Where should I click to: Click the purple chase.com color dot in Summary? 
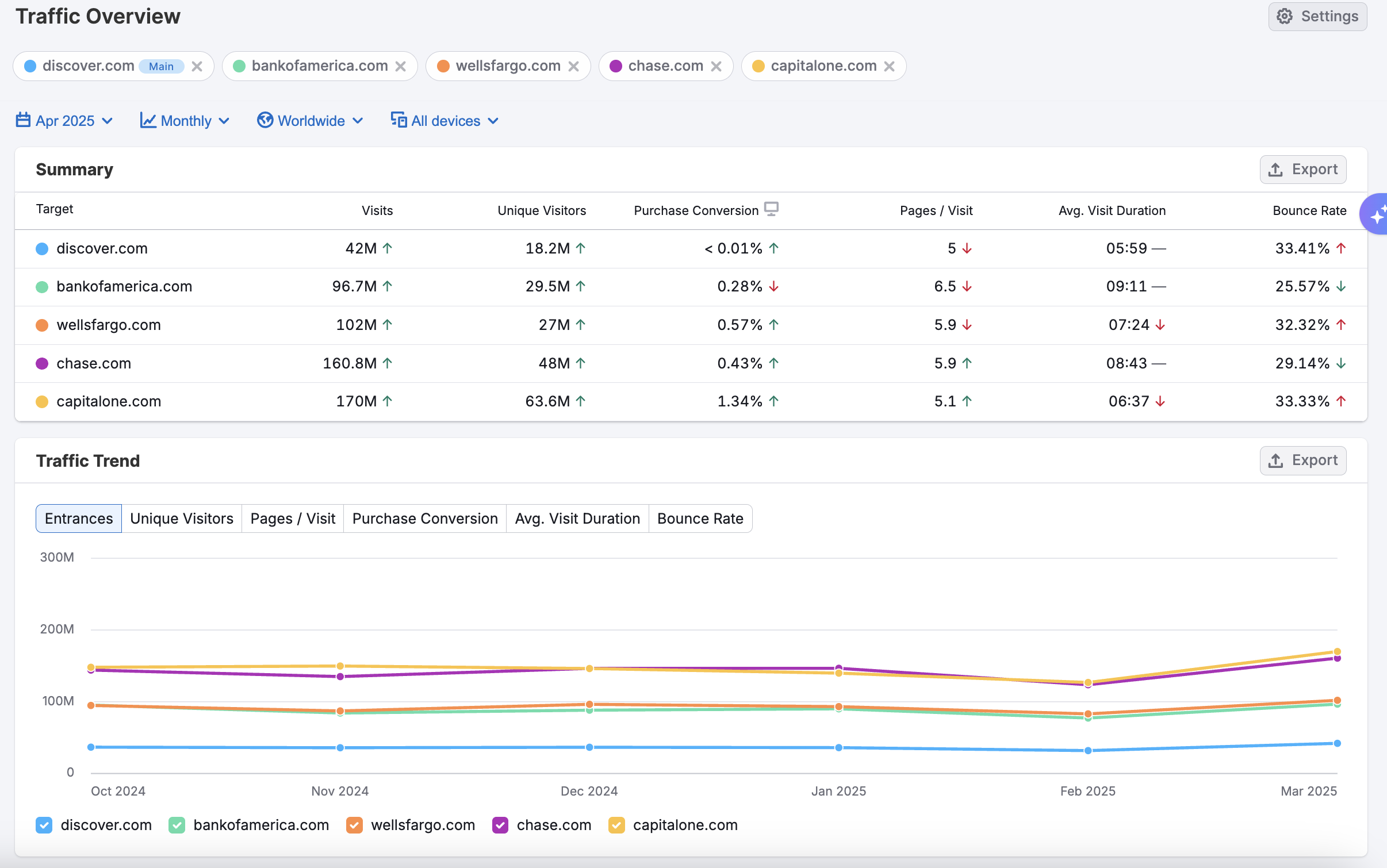42,363
